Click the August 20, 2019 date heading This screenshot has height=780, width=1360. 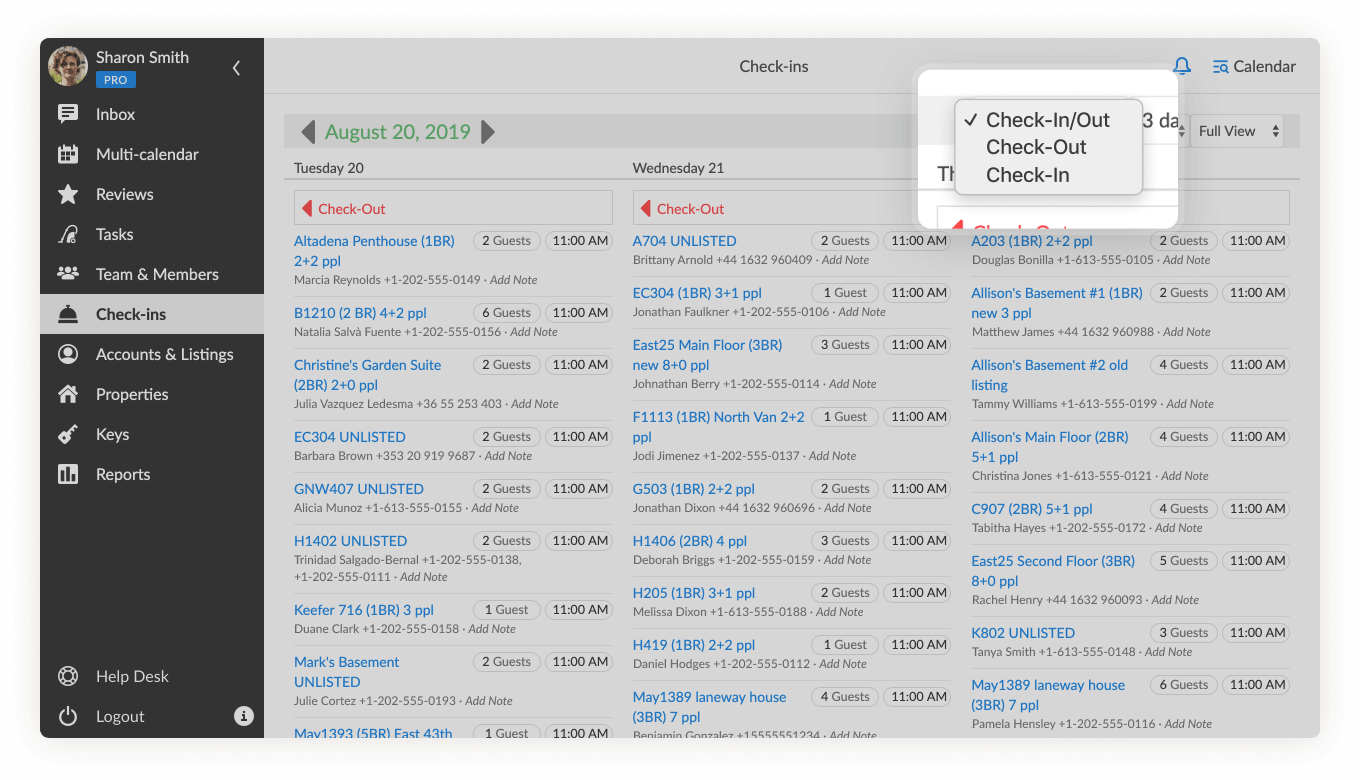point(397,132)
